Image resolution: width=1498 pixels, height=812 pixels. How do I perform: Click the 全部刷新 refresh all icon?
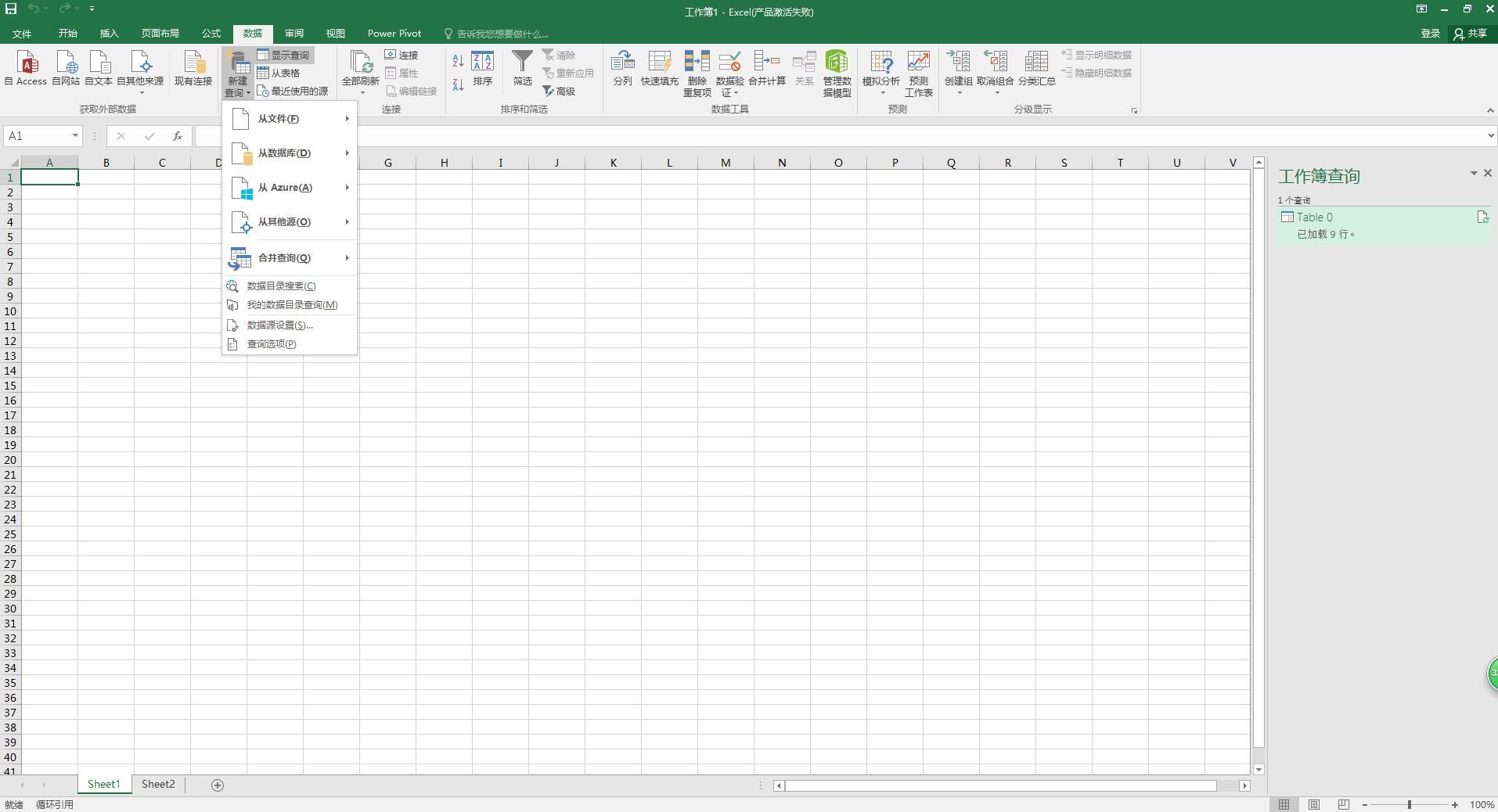pyautogui.click(x=361, y=68)
